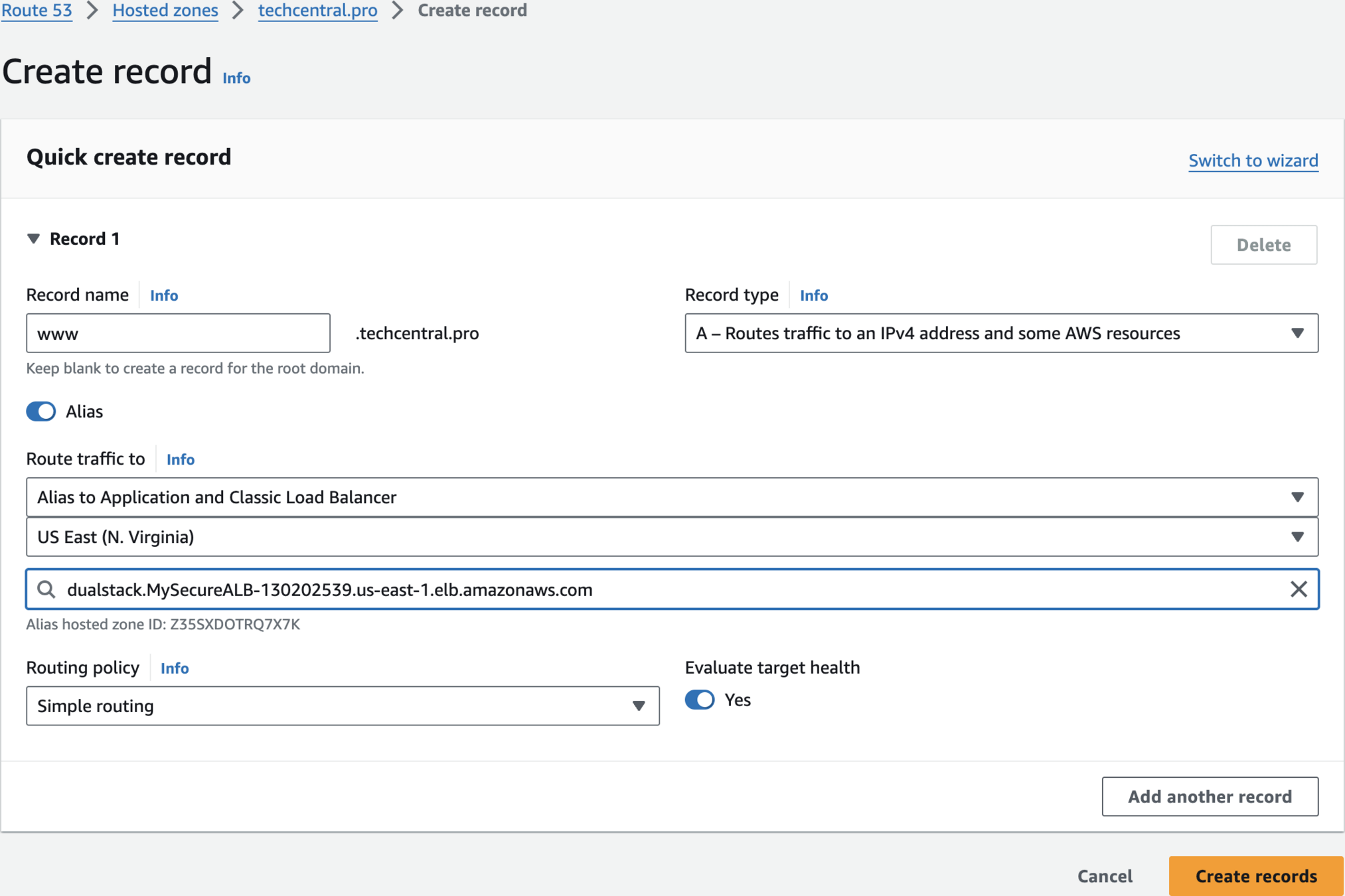Screen dimensions: 1345x896
Task: Navigate to techcentral.pro breadcrumb
Action: [x=317, y=11]
